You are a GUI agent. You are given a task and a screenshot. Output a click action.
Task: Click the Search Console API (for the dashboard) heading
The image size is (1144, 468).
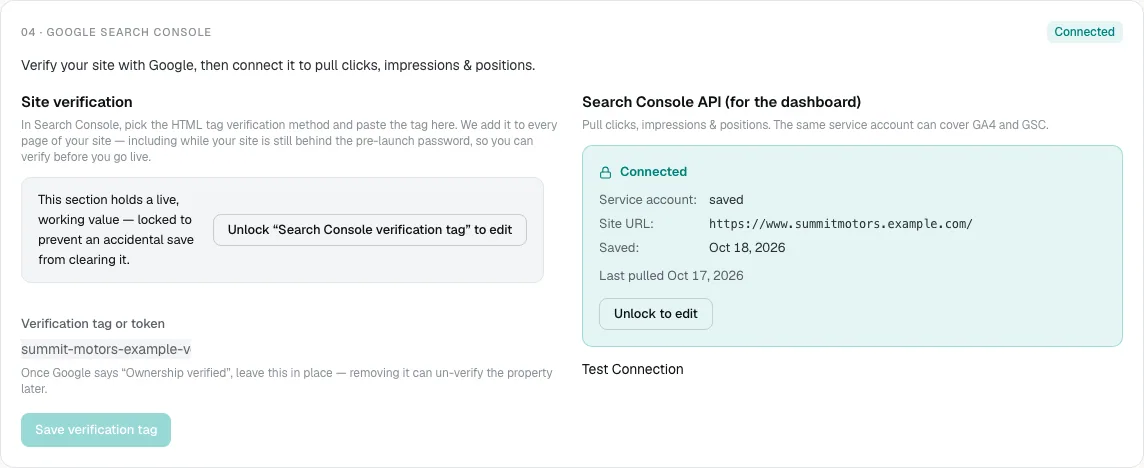tap(722, 102)
